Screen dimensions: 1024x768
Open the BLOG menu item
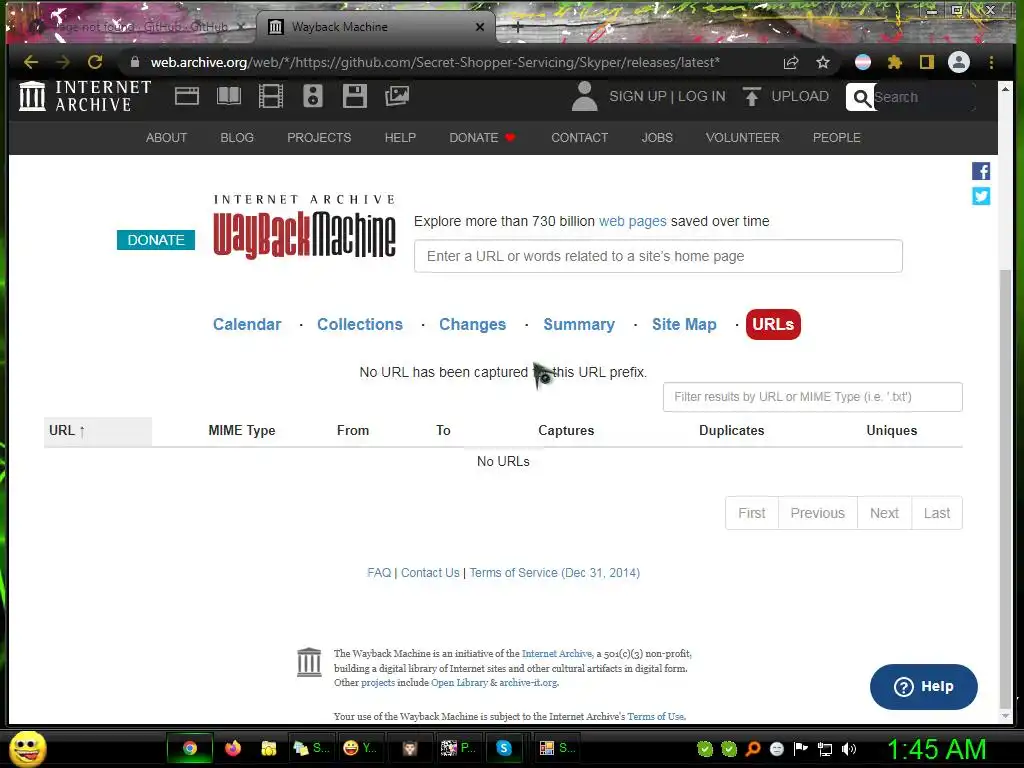tap(237, 138)
